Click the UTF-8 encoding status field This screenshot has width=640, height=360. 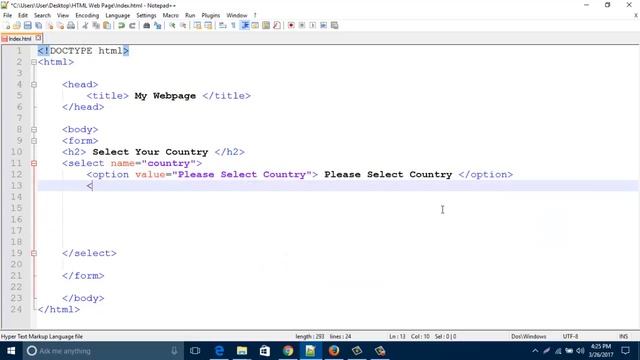coord(570,336)
